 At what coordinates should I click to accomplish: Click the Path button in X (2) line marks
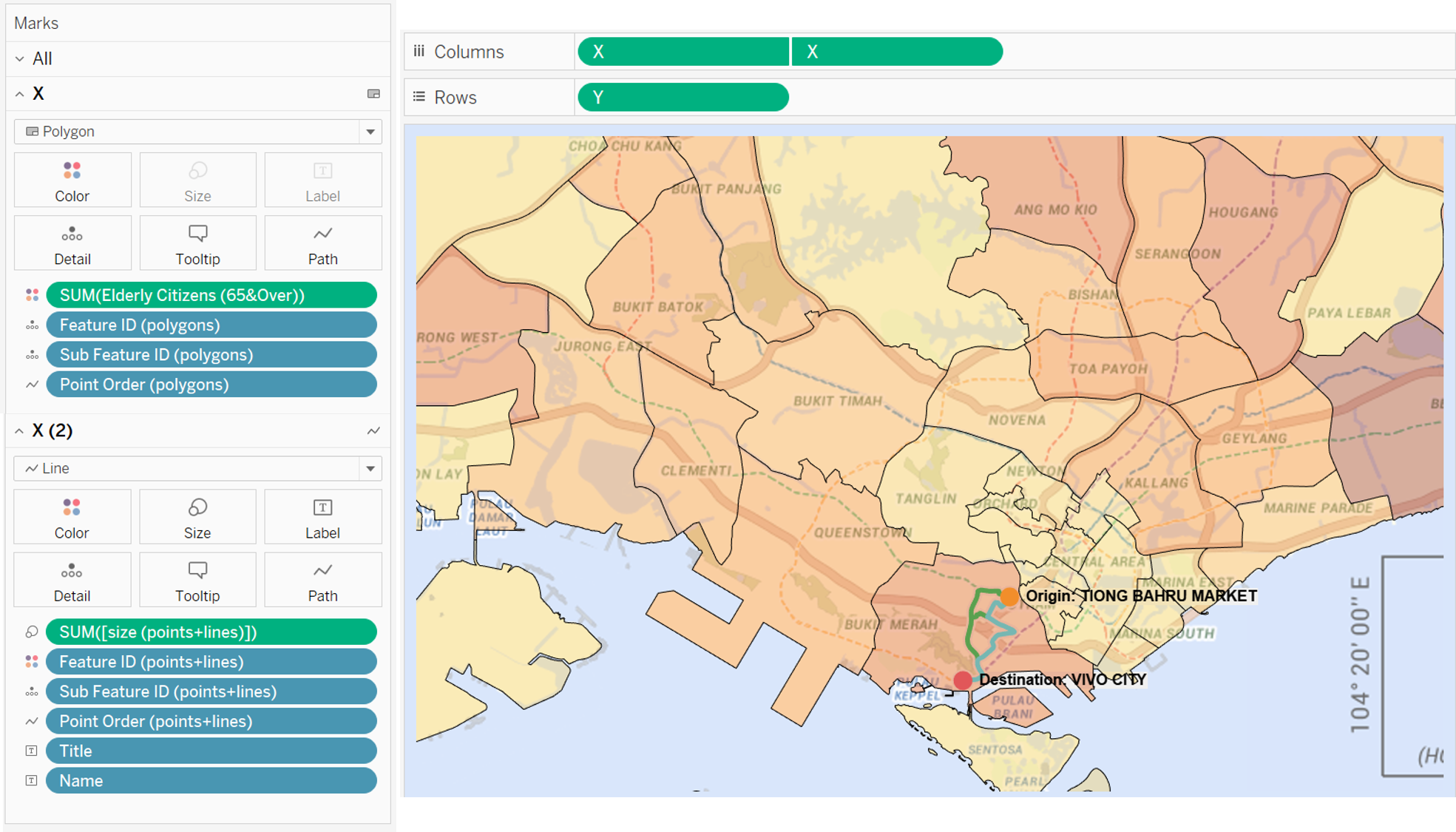(322, 580)
